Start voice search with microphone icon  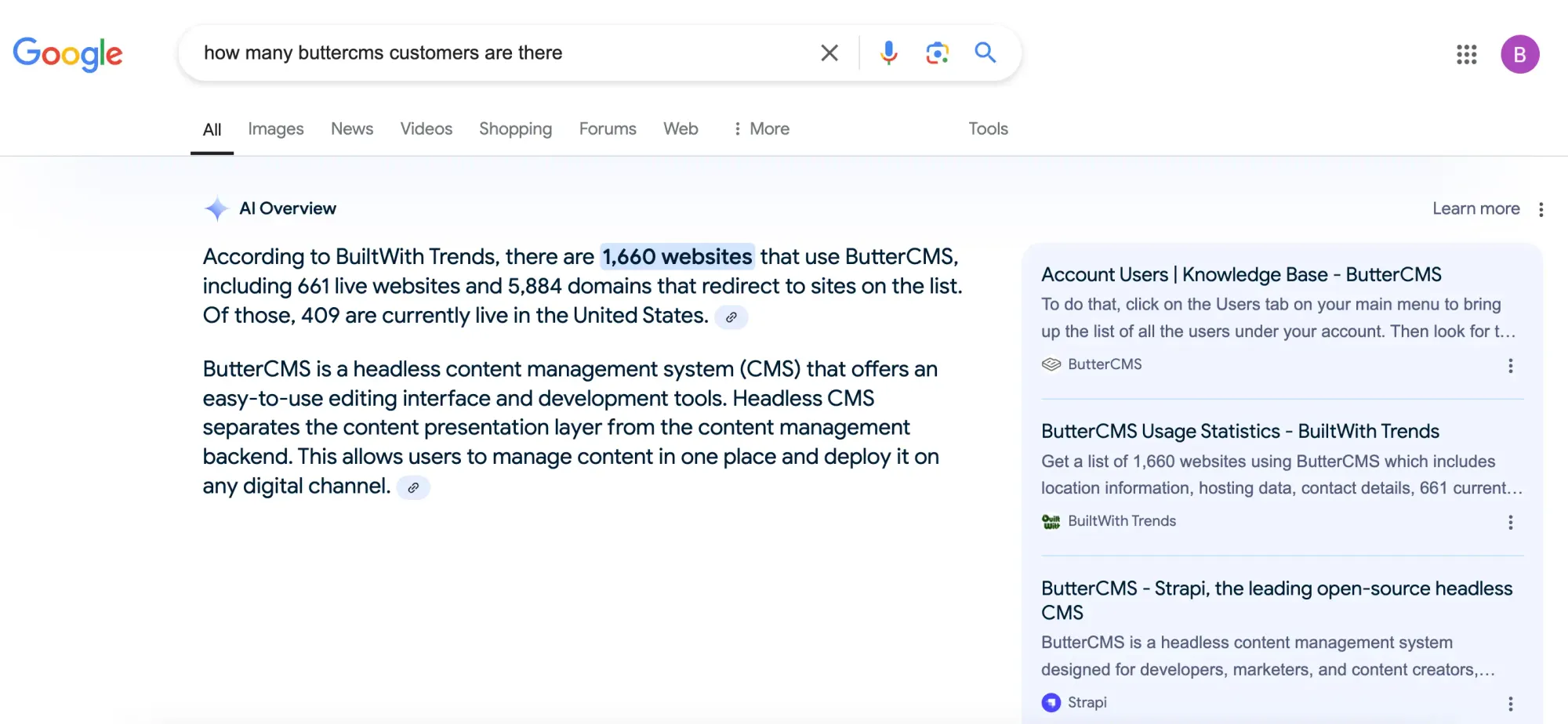coord(888,52)
